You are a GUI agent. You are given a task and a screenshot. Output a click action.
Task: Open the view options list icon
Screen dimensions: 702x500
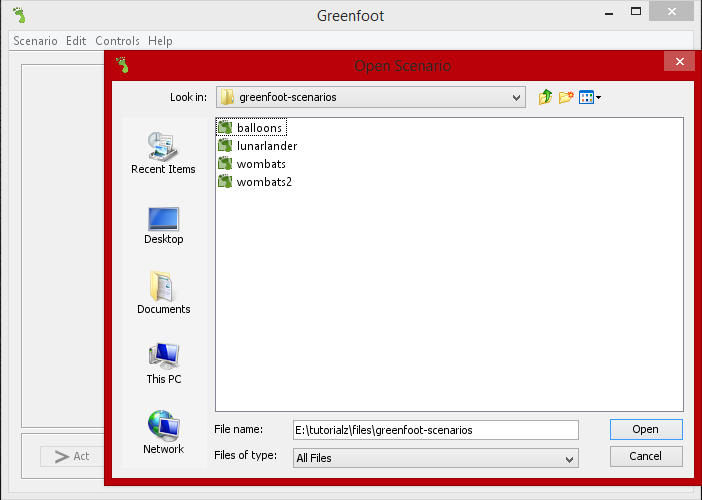pyautogui.click(x=590, y=97)
